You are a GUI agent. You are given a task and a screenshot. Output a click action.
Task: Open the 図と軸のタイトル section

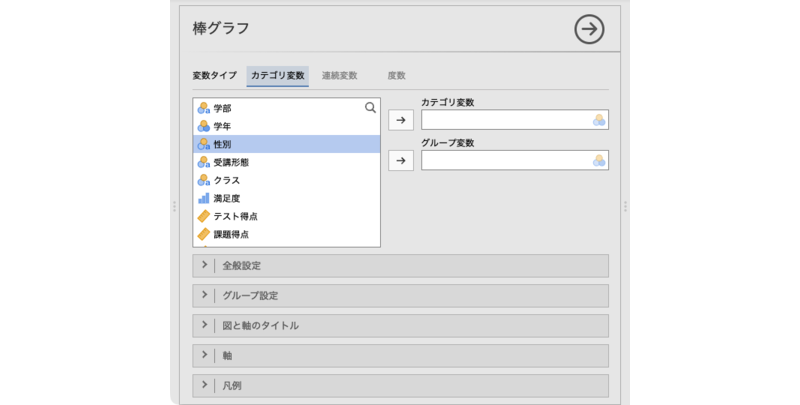click(x=400, y=326)
